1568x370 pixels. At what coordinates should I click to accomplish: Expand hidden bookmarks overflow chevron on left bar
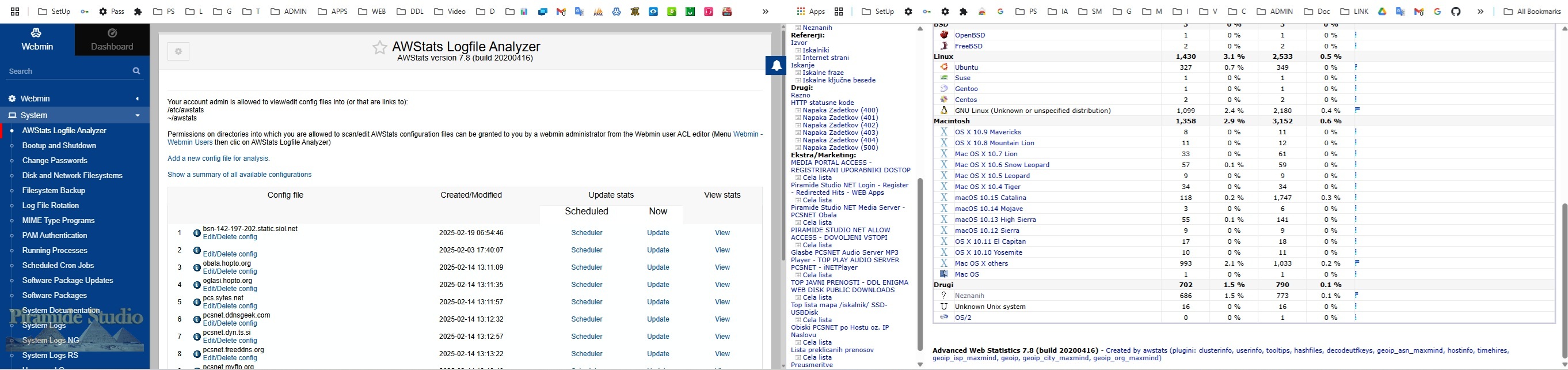pyautogui.click(x=765, y=12)
